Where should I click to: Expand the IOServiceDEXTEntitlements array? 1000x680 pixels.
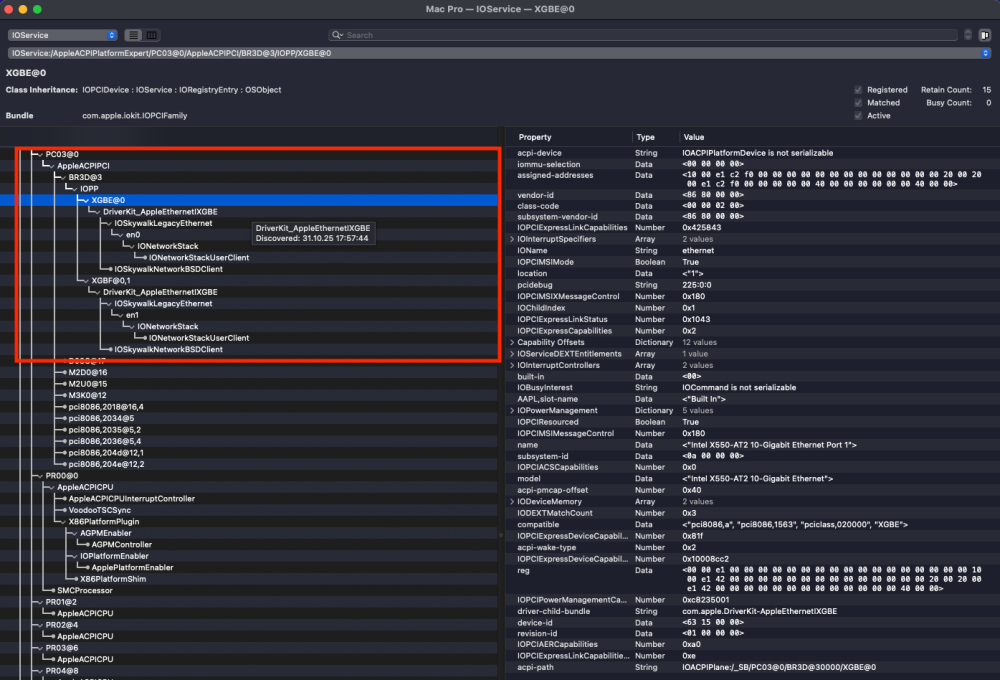[511, 354]
